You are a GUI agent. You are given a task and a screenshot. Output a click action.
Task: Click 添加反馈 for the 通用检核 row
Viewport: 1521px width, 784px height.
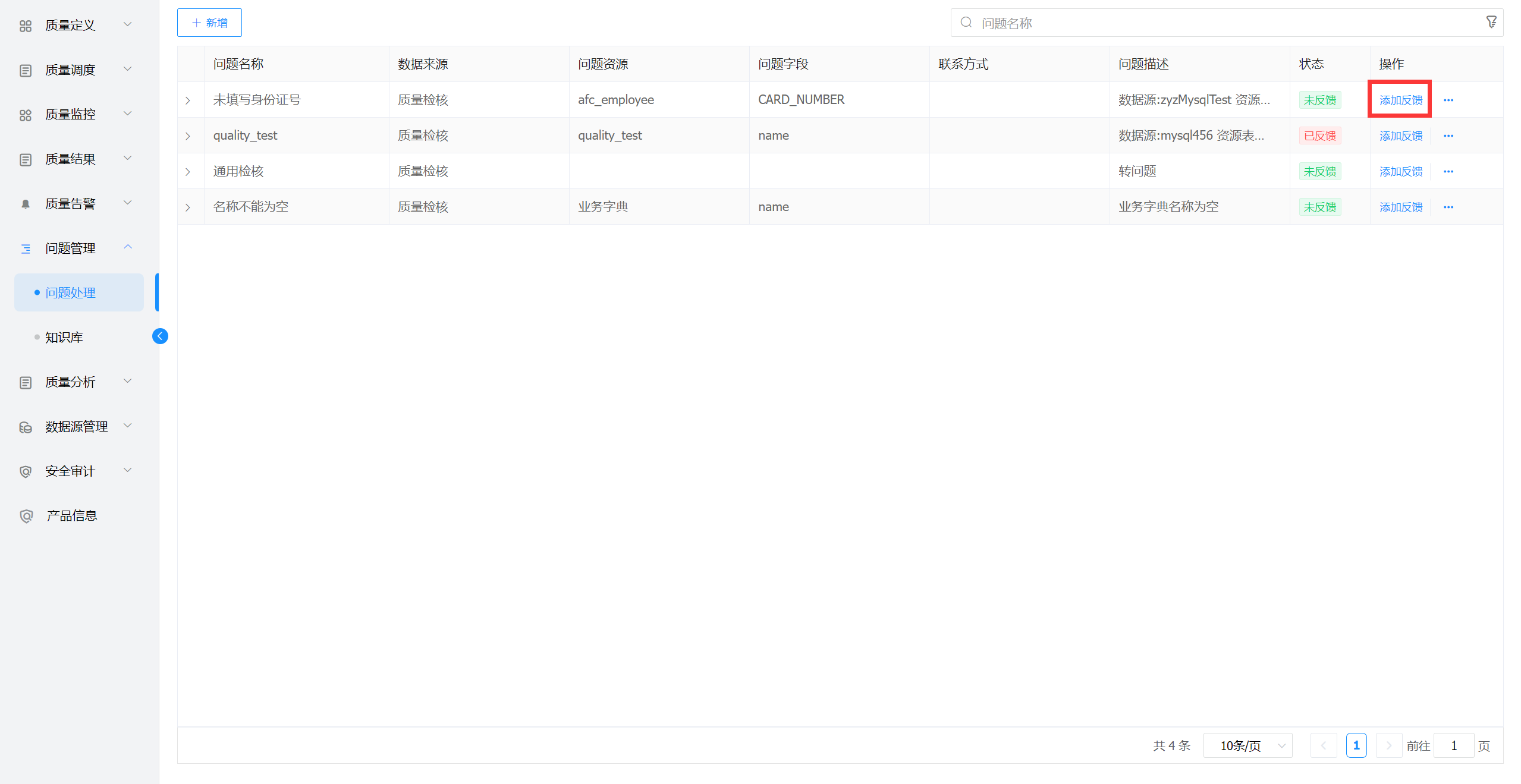point(1401,172)
